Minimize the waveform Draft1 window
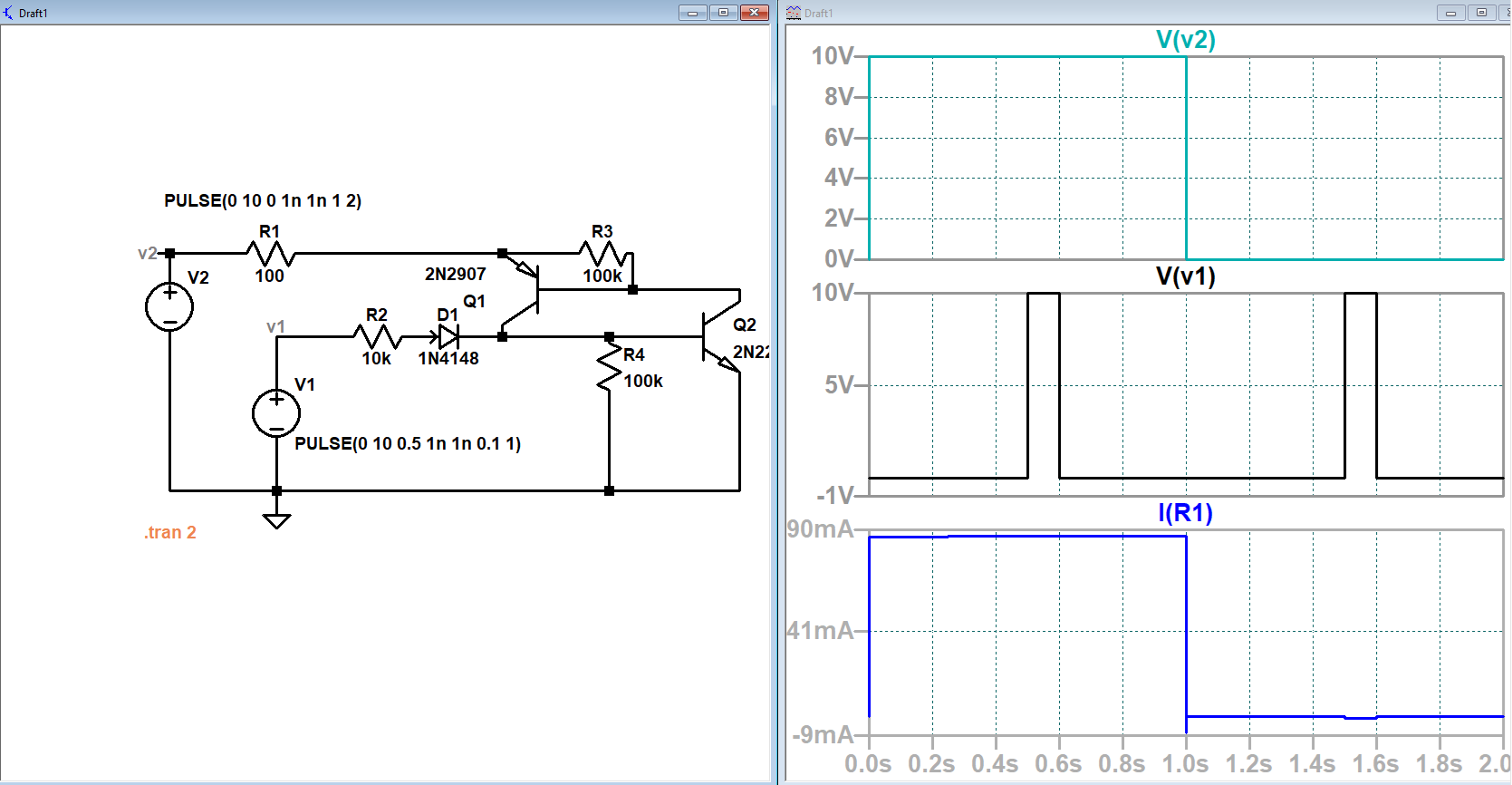The height and width of the screenshot is (785, 1512). [x=1450, y=13]
